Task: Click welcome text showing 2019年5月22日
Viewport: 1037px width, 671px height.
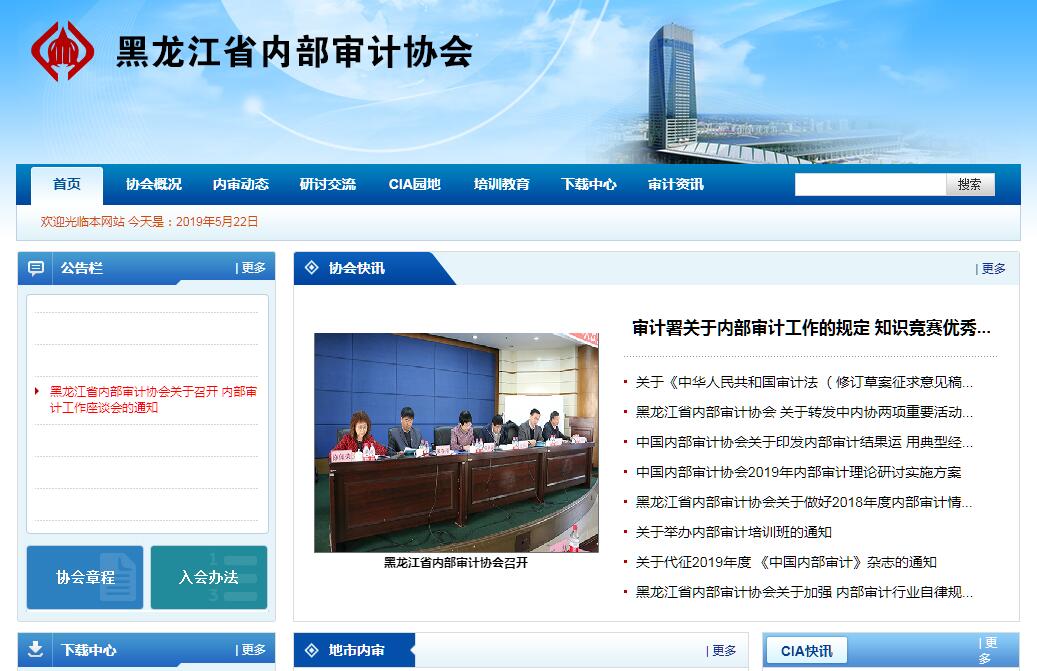Action: [x=149, y=221]
